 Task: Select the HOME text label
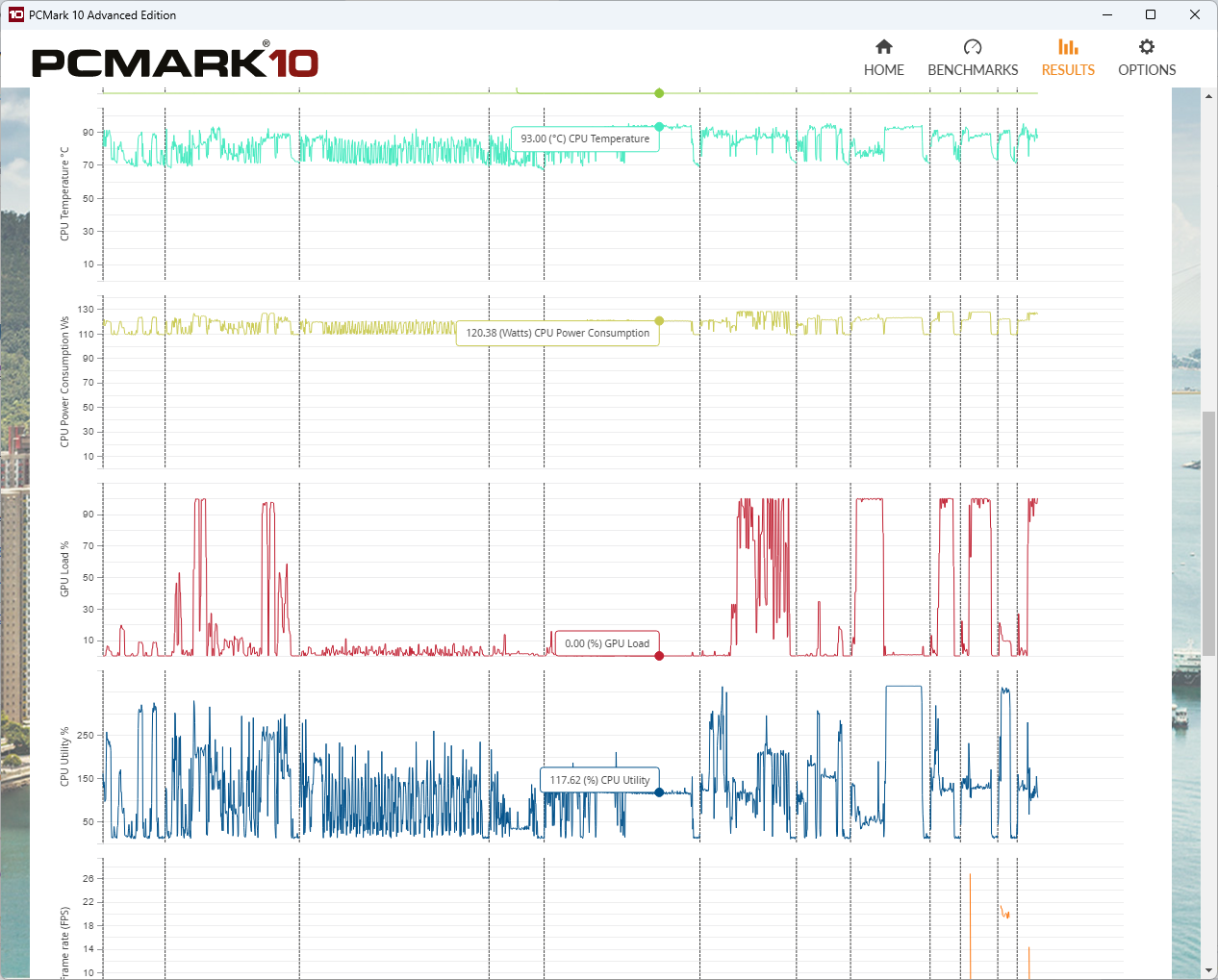point(883,70)
